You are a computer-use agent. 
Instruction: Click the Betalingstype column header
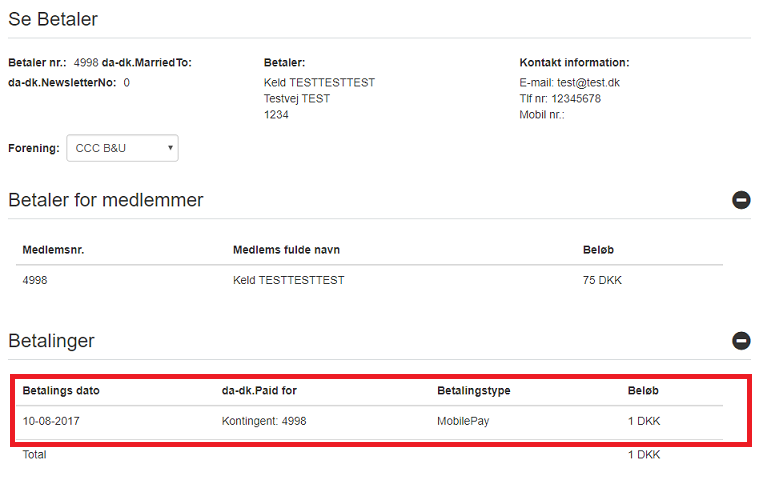point(474,390)
